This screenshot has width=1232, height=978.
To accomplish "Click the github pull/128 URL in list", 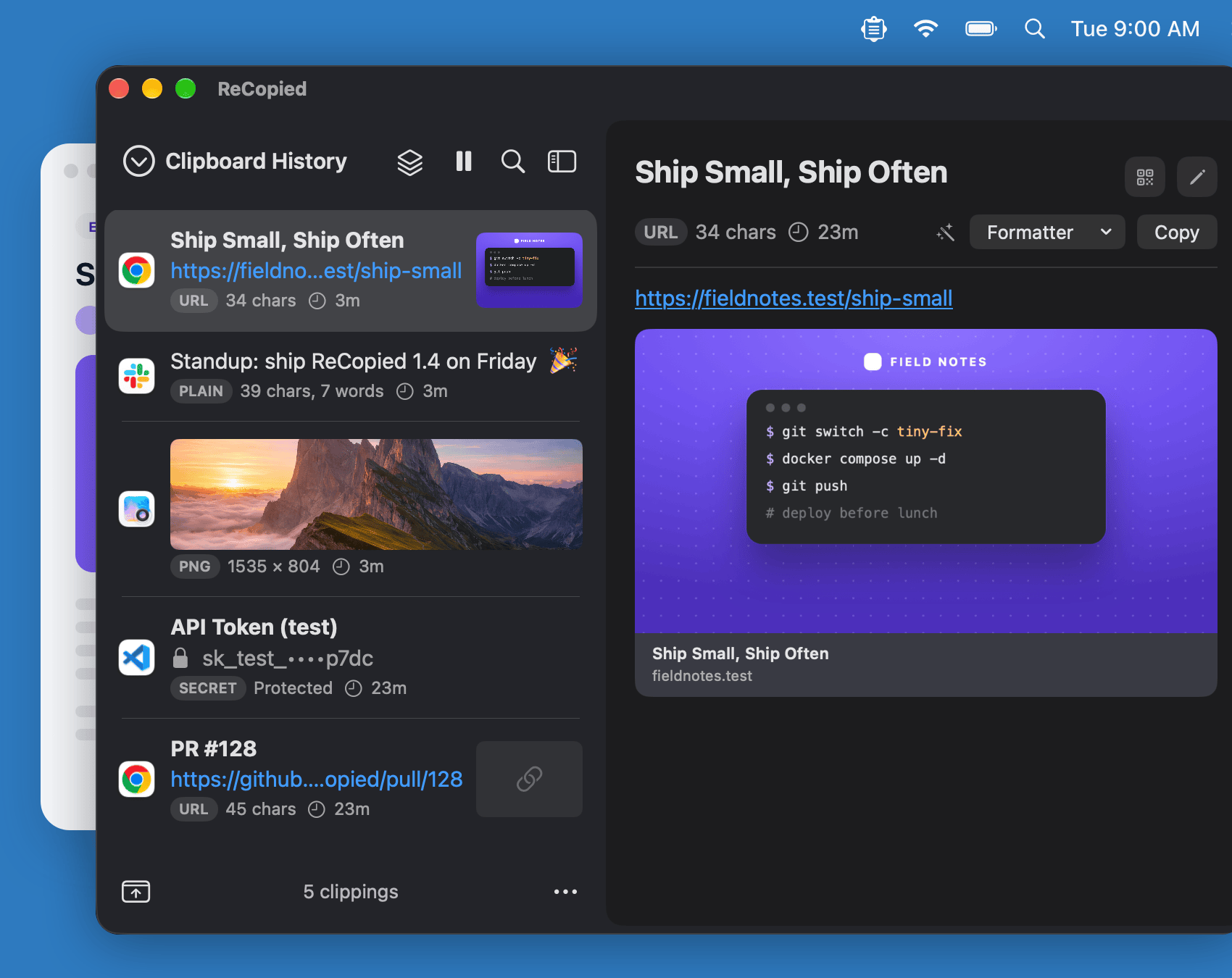I will (317, 779).
